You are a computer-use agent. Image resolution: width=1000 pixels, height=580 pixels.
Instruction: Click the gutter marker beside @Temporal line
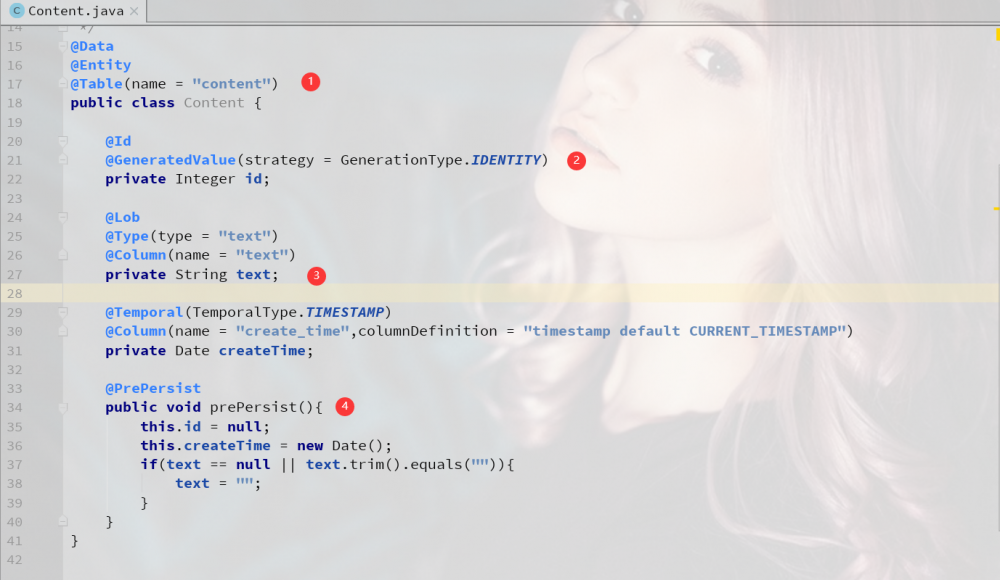(x=62, y=312)
